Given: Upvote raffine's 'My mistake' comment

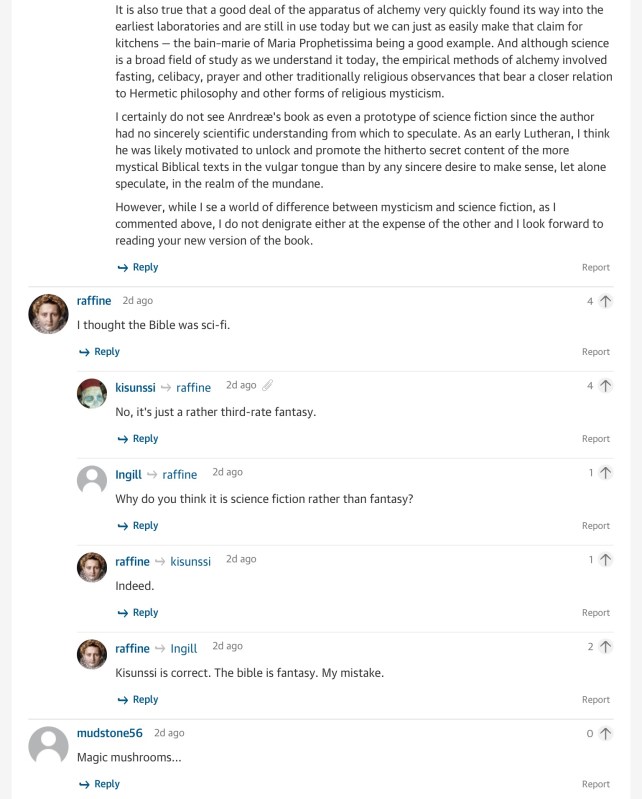Looking at the screenshot, I should (605, 647).
